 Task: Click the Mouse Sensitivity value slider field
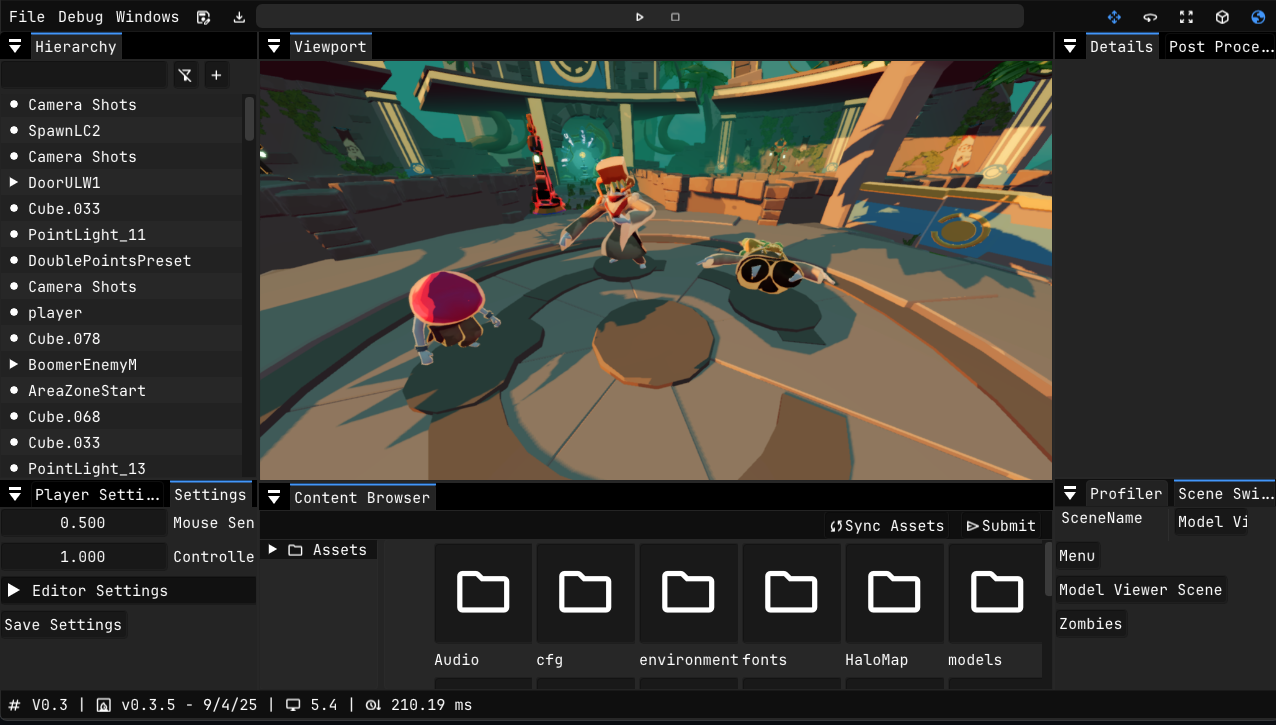pyautogui.click(x=83, y=523)
